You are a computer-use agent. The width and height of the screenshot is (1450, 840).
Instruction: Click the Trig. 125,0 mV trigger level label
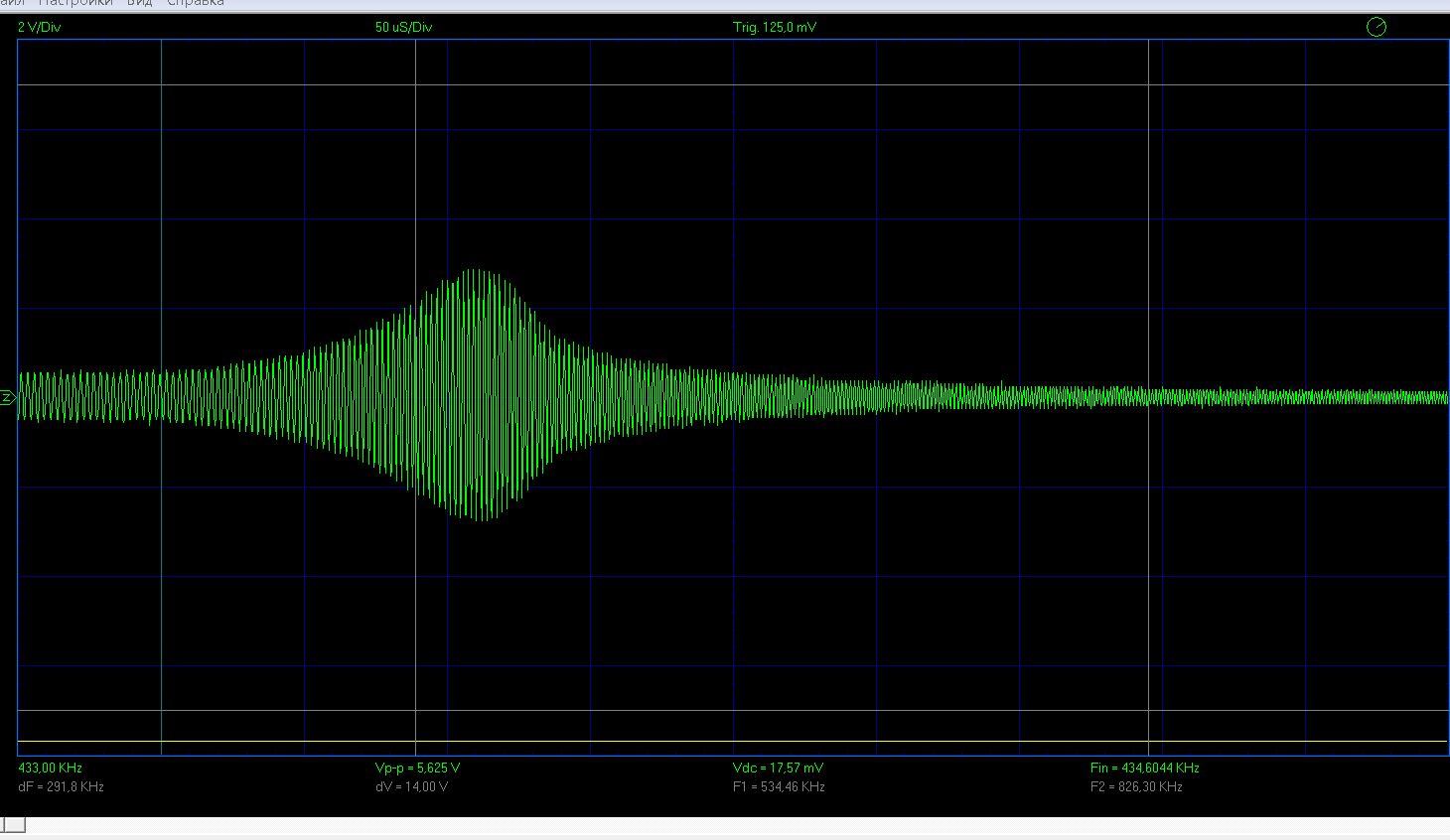pyautogui.click(x=775, y=28)
